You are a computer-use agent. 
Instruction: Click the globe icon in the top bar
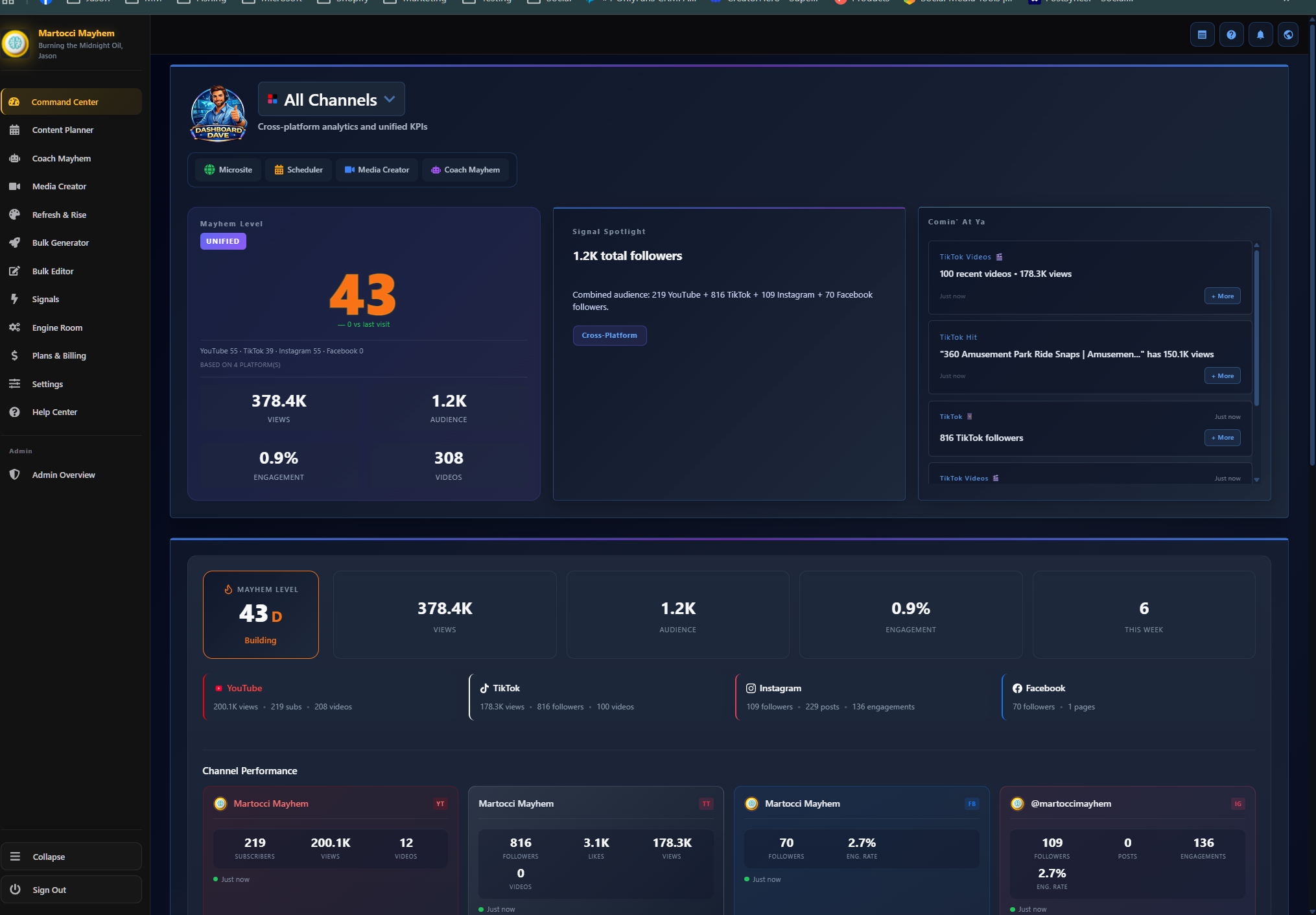pos(1288,35)
